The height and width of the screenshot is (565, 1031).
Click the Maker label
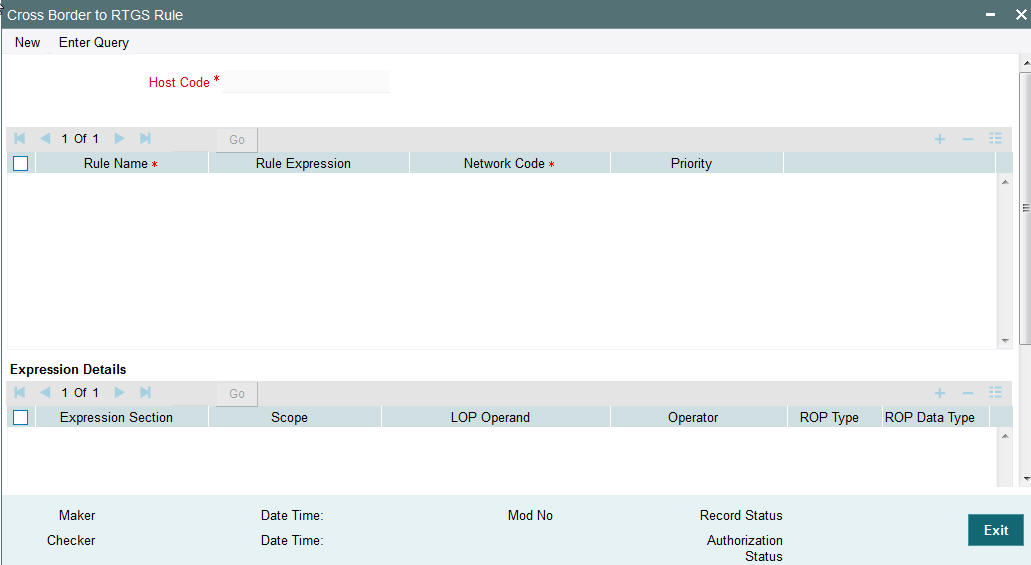77,515
